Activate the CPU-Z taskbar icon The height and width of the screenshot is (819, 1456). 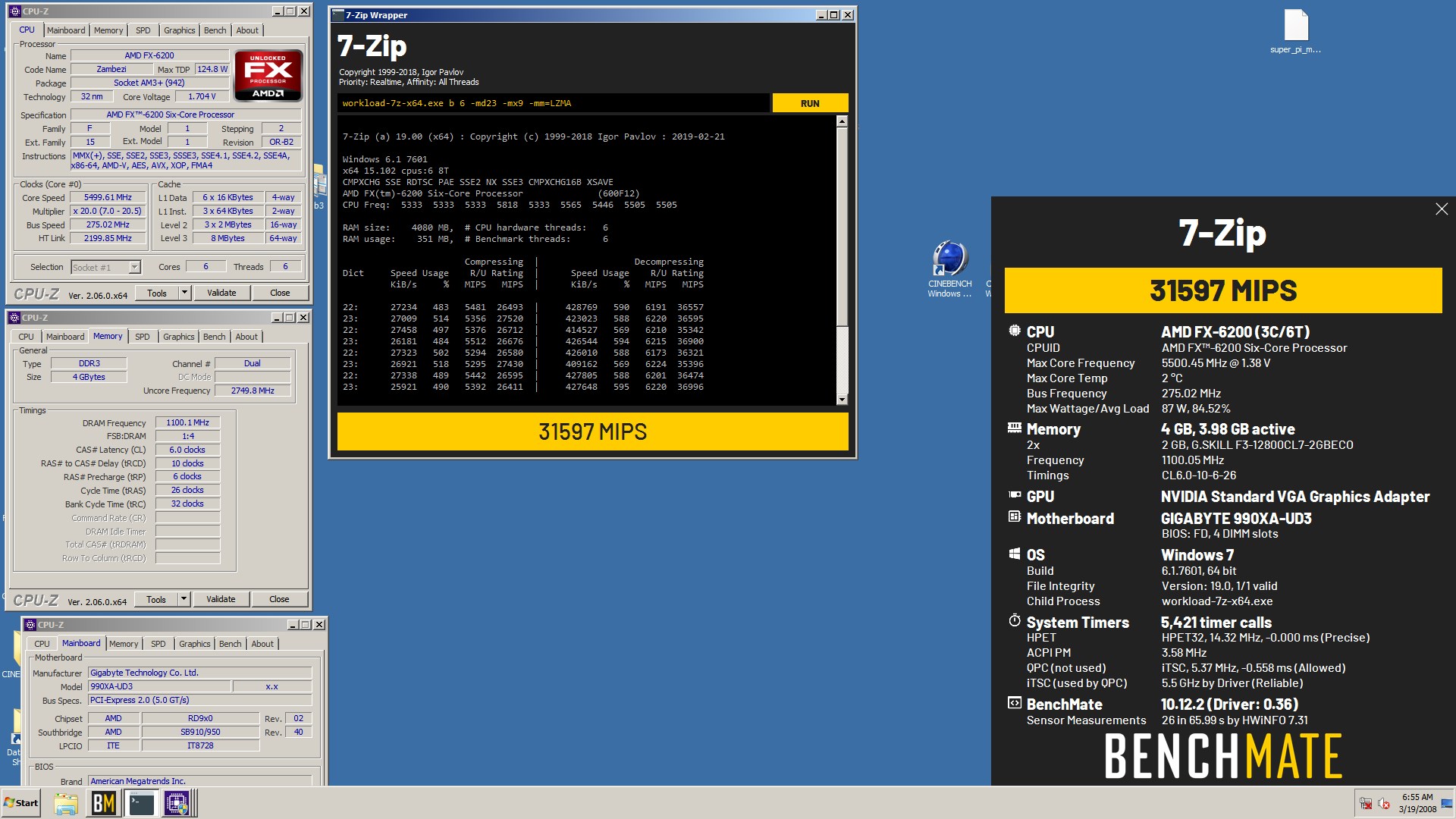pyautogui.click(x=177, y=803)
